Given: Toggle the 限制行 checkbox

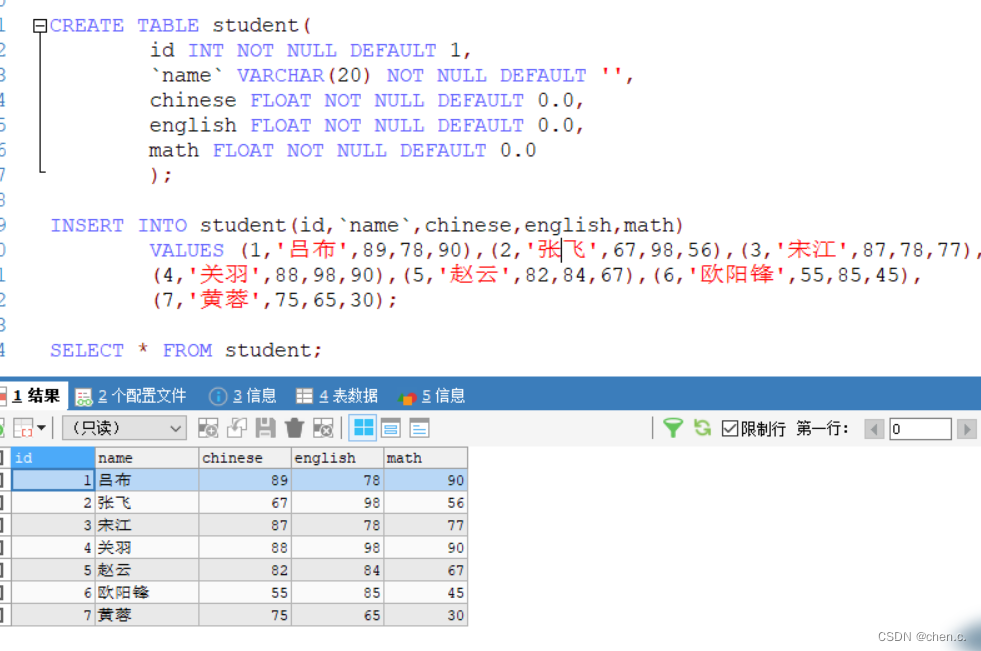Looking at the screenshot, I should pyautogui.click(x=729, y=428).
